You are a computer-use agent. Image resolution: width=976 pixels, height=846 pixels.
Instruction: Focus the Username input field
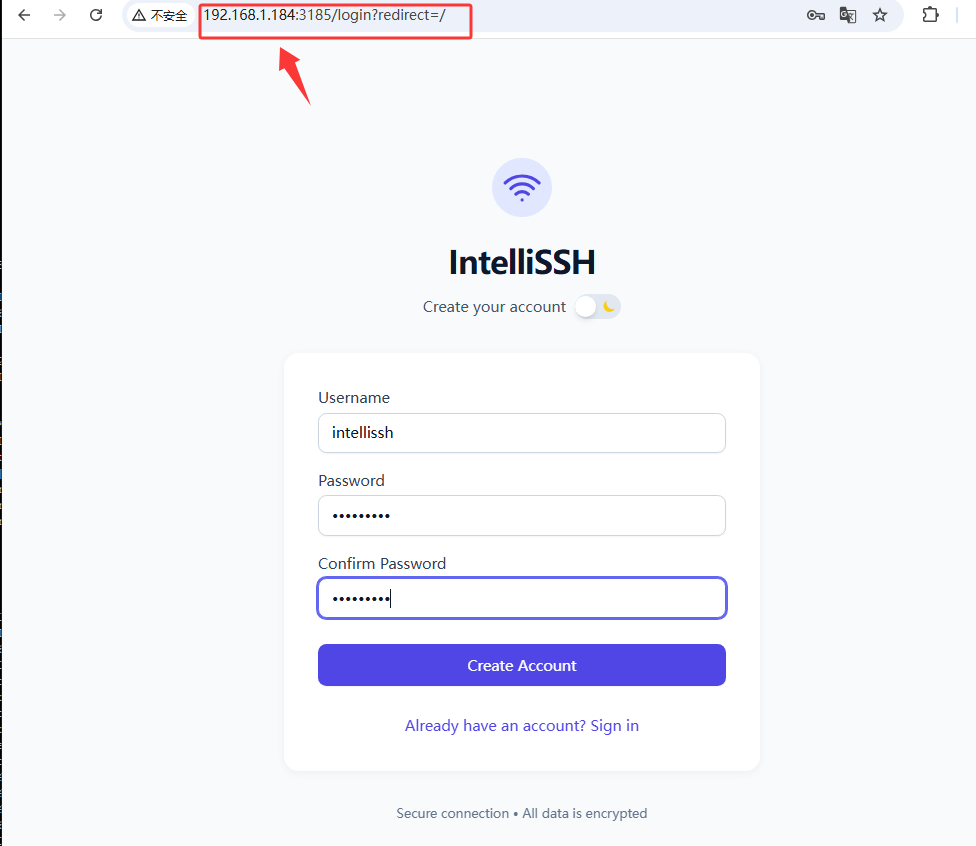coord(522,433)
